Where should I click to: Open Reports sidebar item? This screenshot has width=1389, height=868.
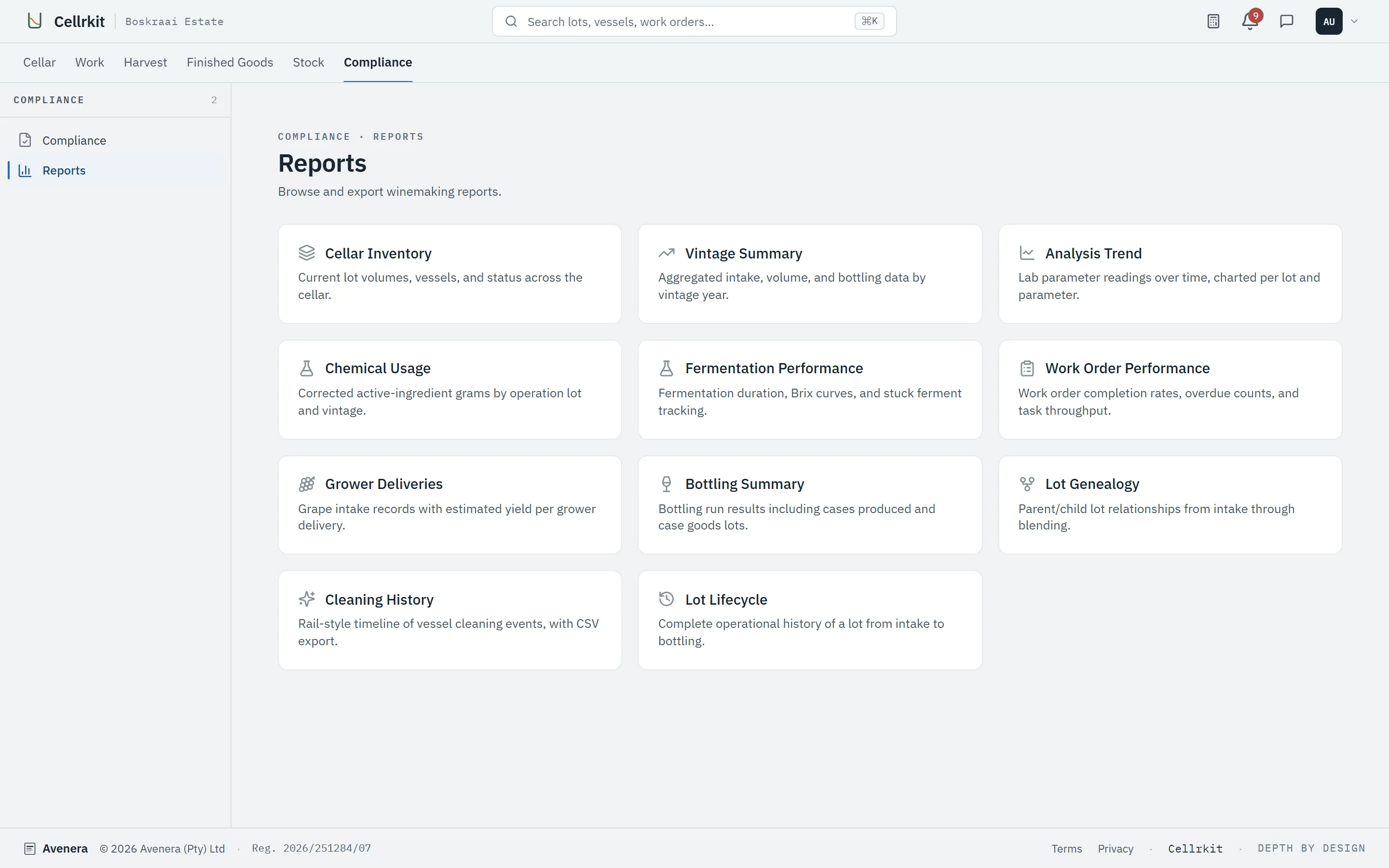point(115,171)
